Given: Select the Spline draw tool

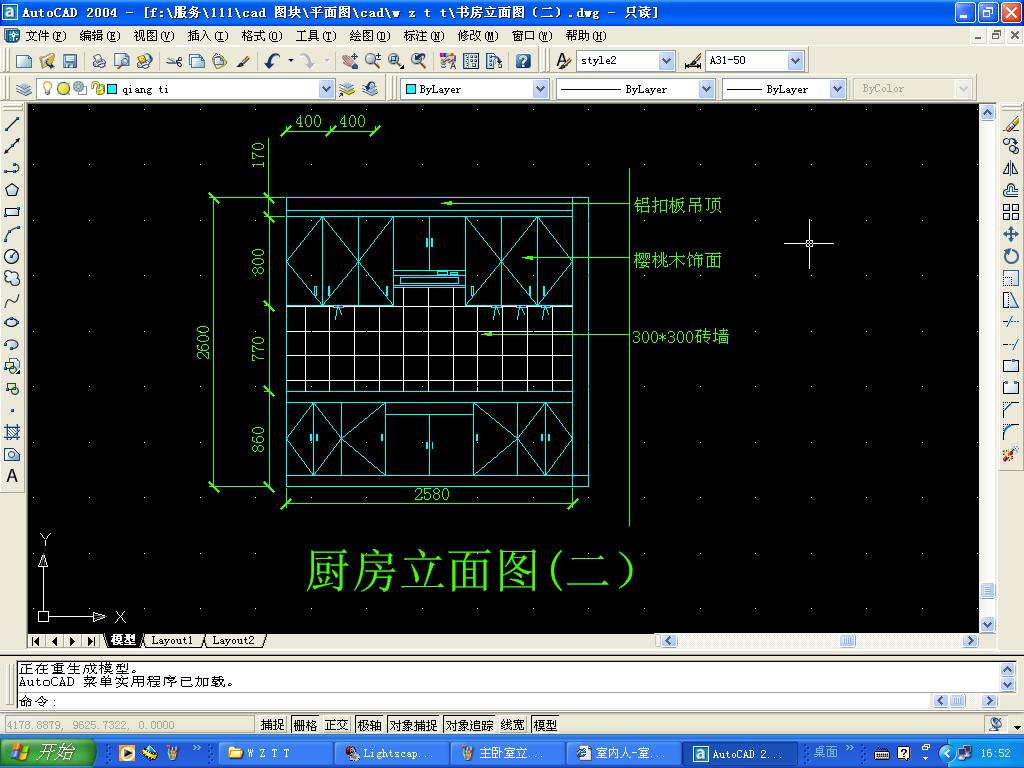Looking at the screenshot, I should click(x=12, y=300).
